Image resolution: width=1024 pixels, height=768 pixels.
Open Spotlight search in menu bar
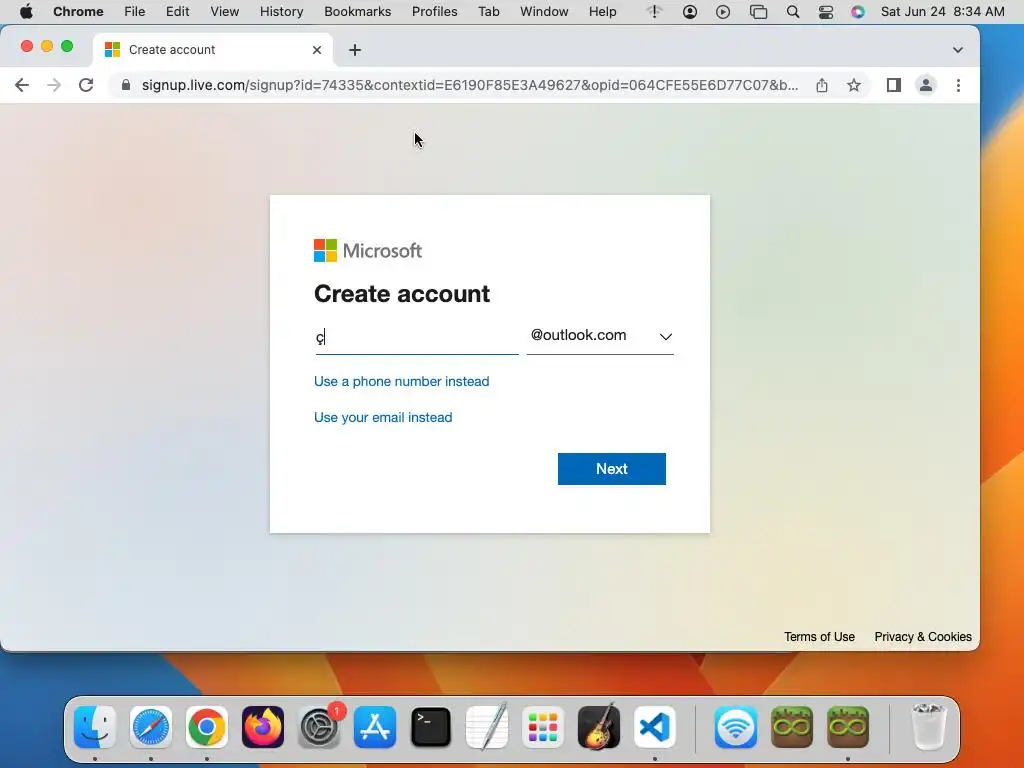(793, 12)
